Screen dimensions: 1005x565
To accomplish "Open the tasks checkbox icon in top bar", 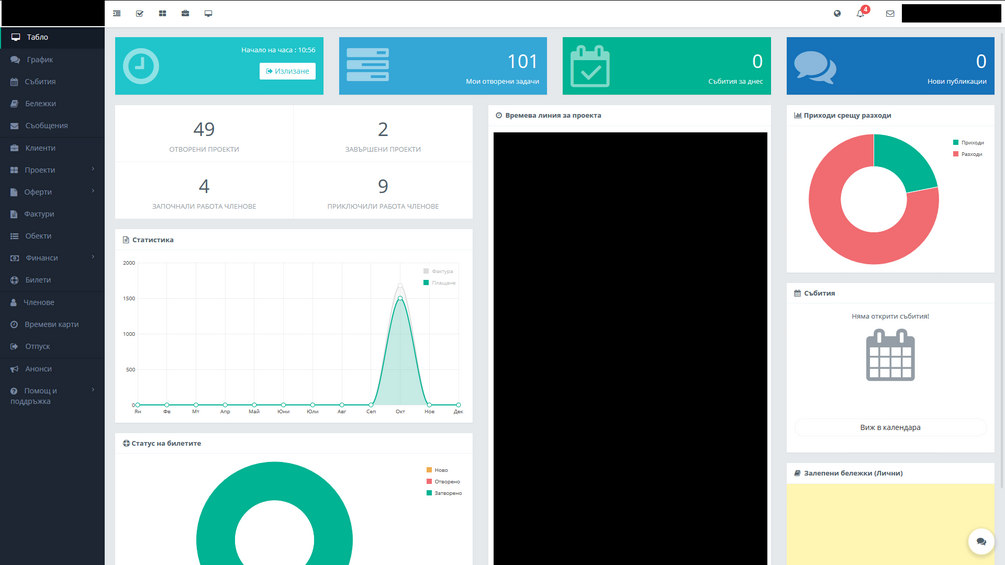I will [140, 13].
